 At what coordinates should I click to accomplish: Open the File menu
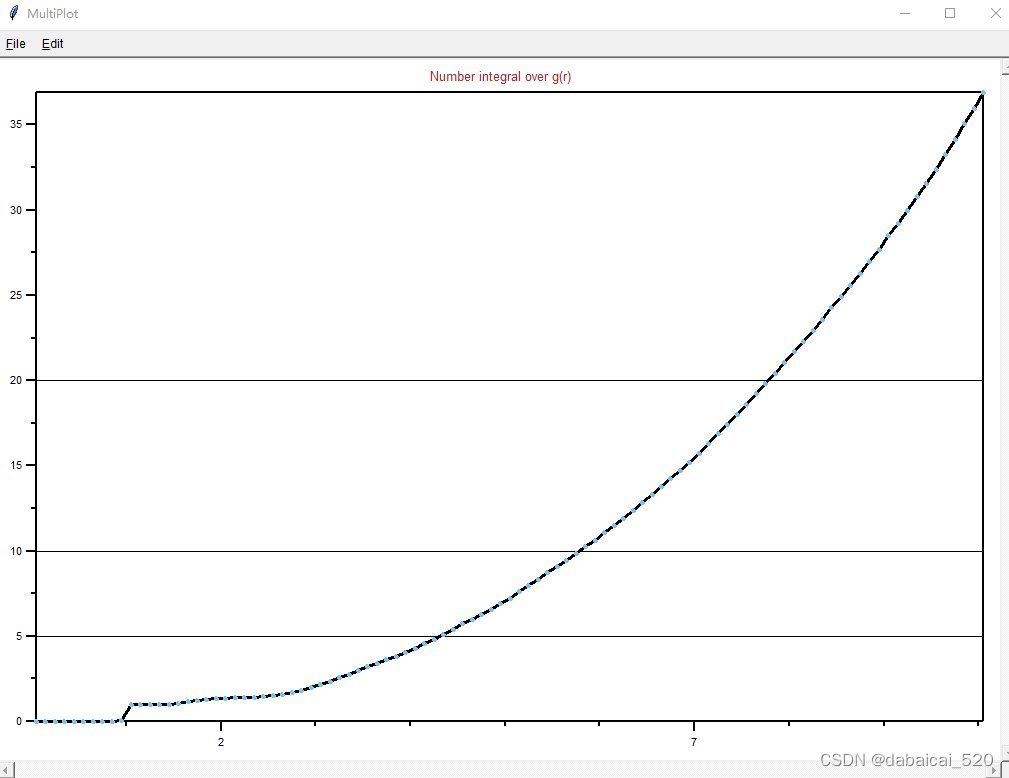point(15,44)
